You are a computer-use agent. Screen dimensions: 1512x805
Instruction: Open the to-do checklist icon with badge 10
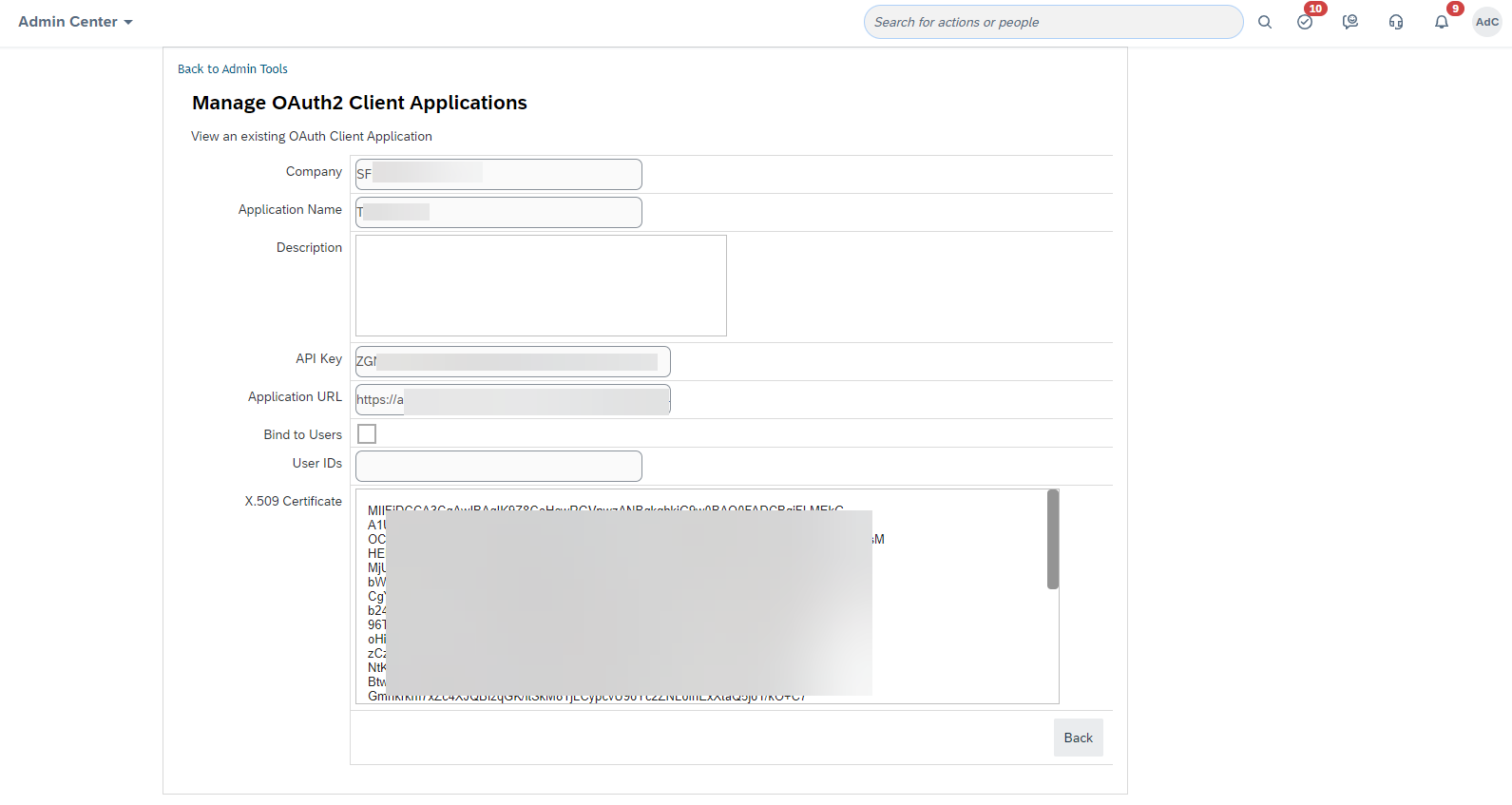pyautogui.click(x=1307, y=21)
